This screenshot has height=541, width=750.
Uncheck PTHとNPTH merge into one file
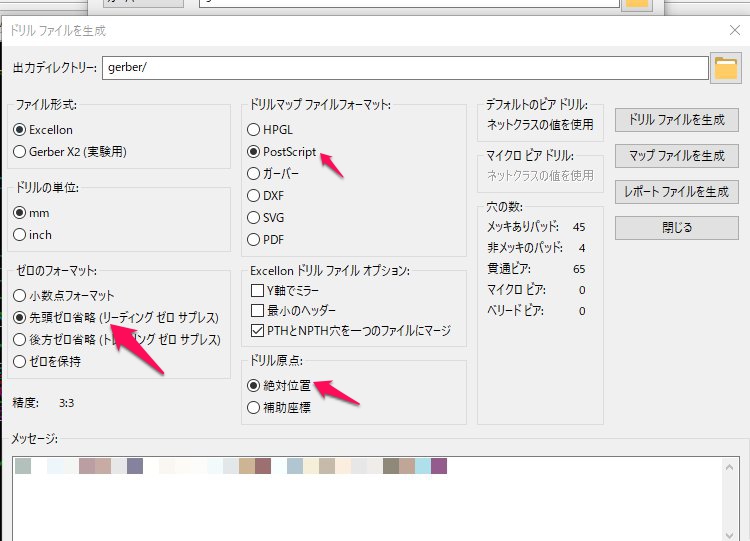click(x=257, y=331)
